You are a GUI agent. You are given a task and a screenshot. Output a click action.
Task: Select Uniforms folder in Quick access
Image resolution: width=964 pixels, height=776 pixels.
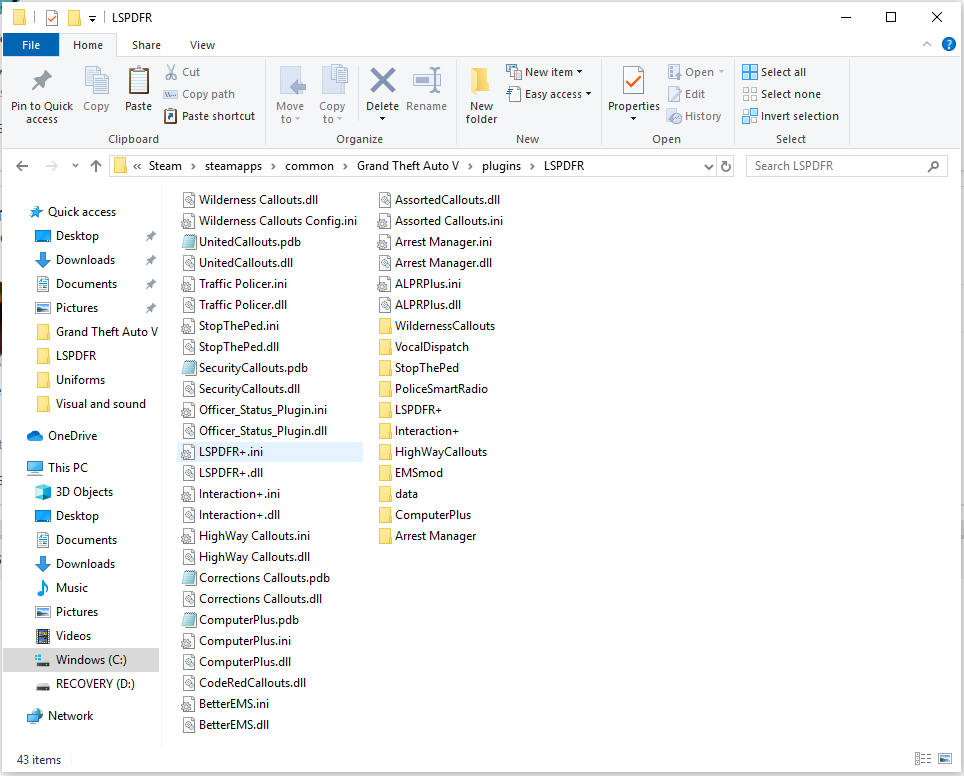(x=80, y=380)
